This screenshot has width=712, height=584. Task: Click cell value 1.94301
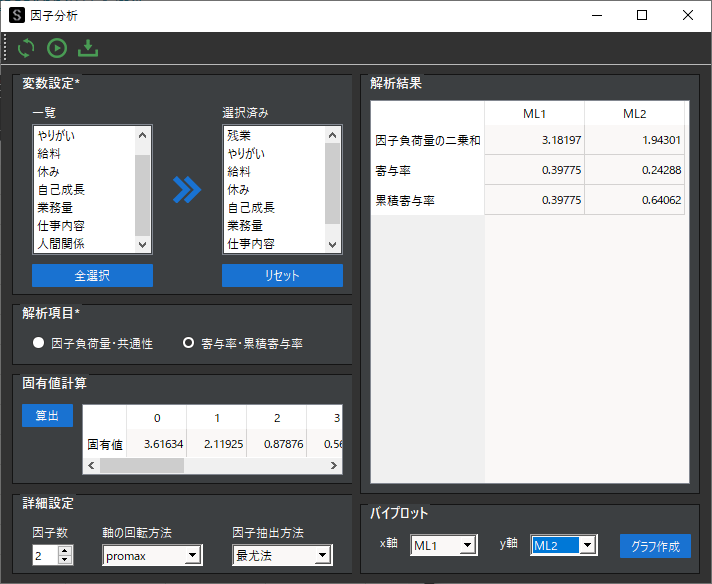[x=634, y=140]
